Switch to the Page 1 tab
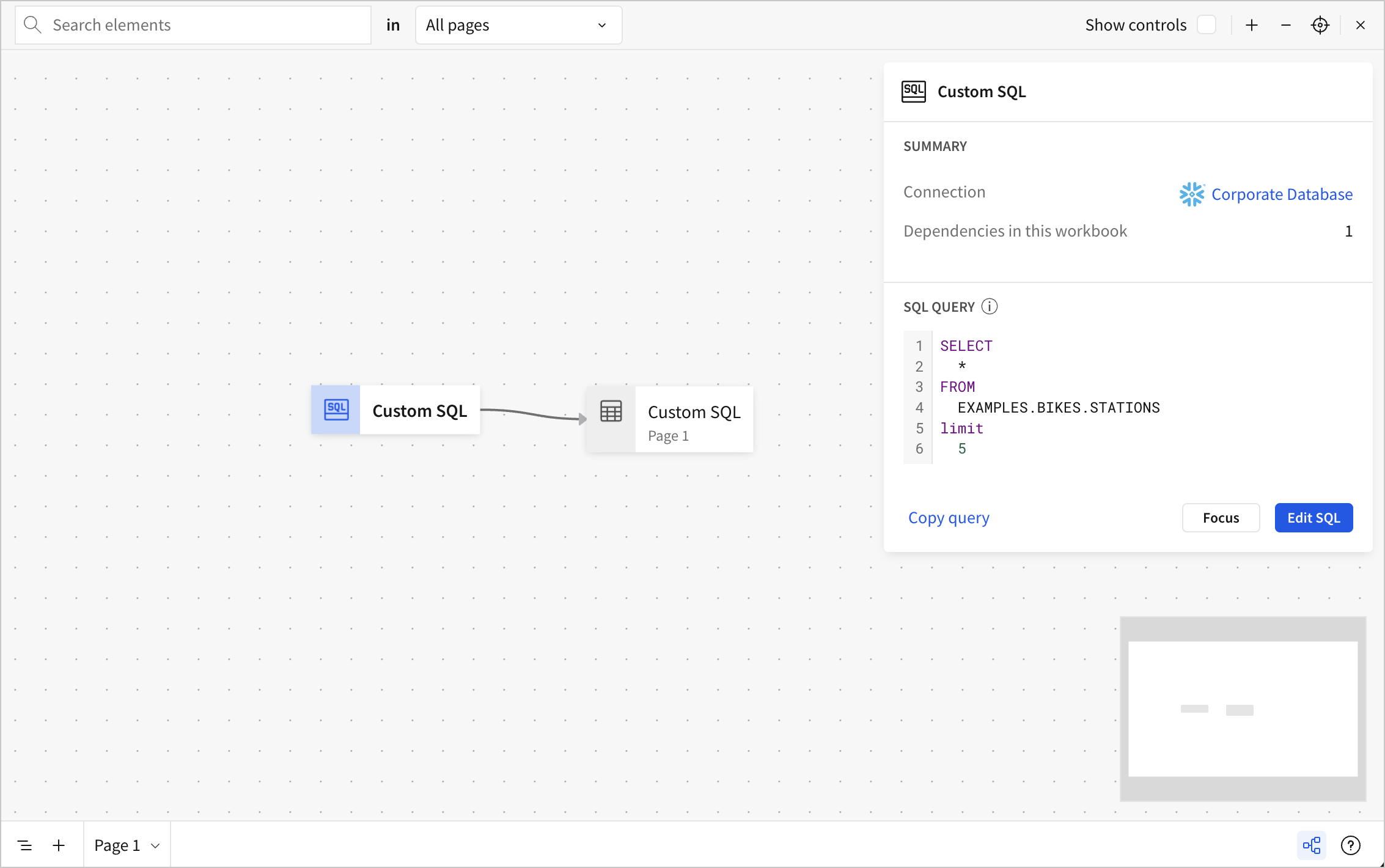The height and width of the screenshot is (868, 1385). [x=117, y=845]
